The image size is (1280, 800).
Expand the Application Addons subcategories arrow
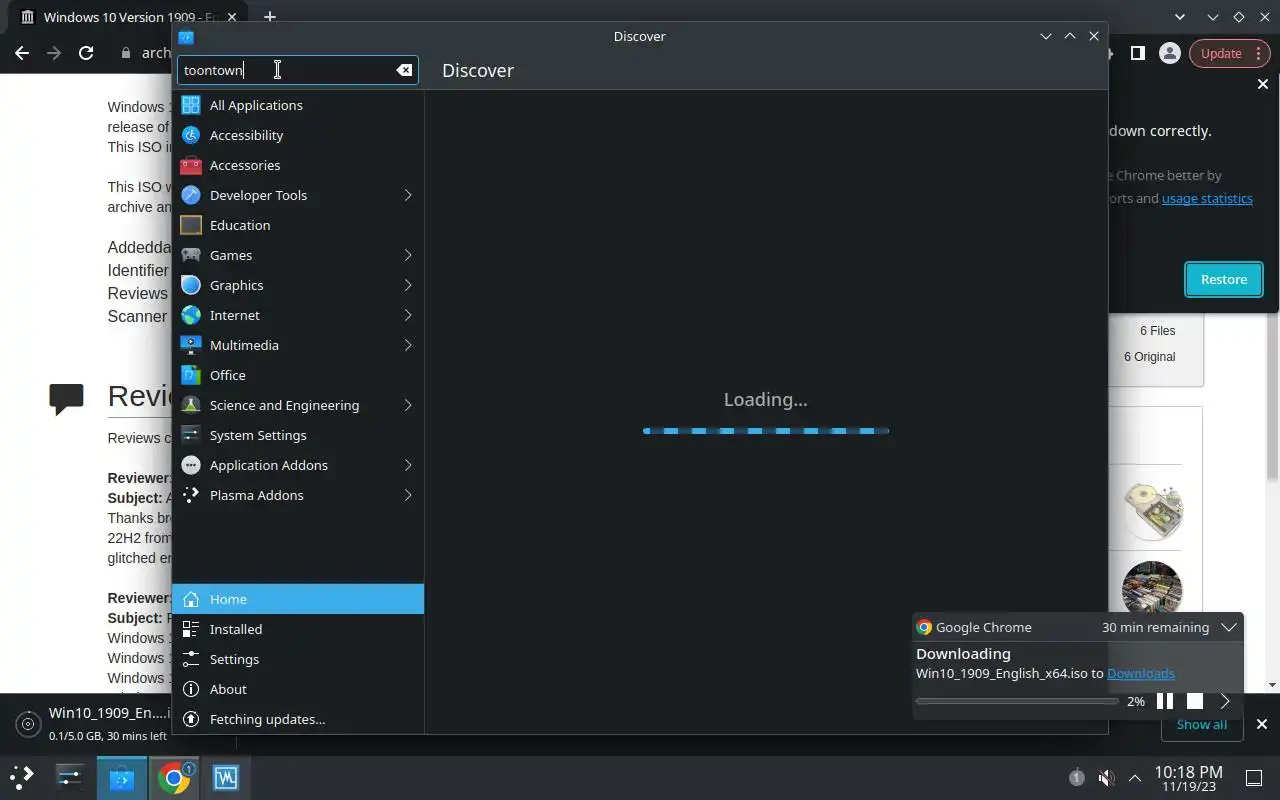tap(408, 465)
